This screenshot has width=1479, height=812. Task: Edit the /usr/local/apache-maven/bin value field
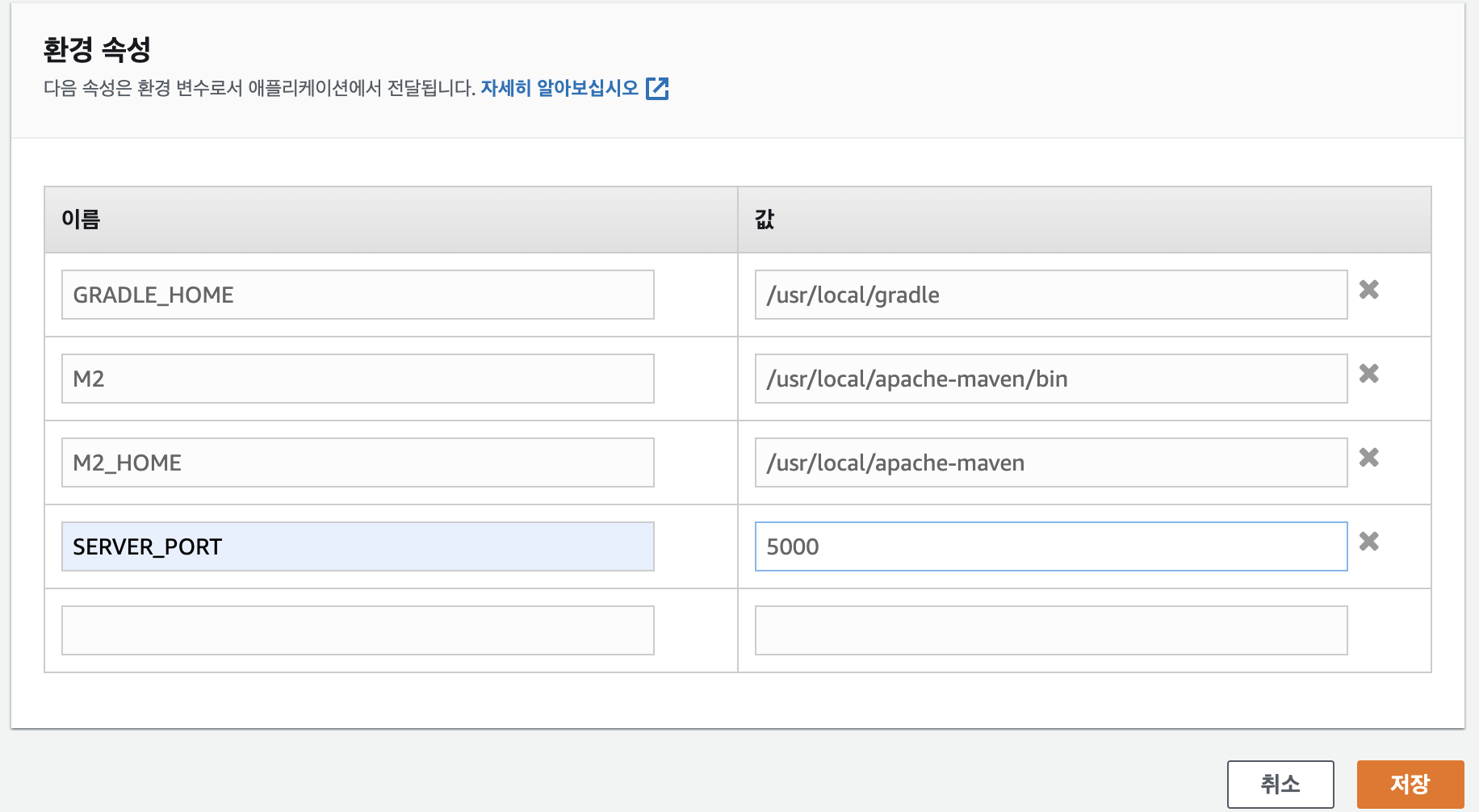pyautogui.click(x=1051, y=379)
